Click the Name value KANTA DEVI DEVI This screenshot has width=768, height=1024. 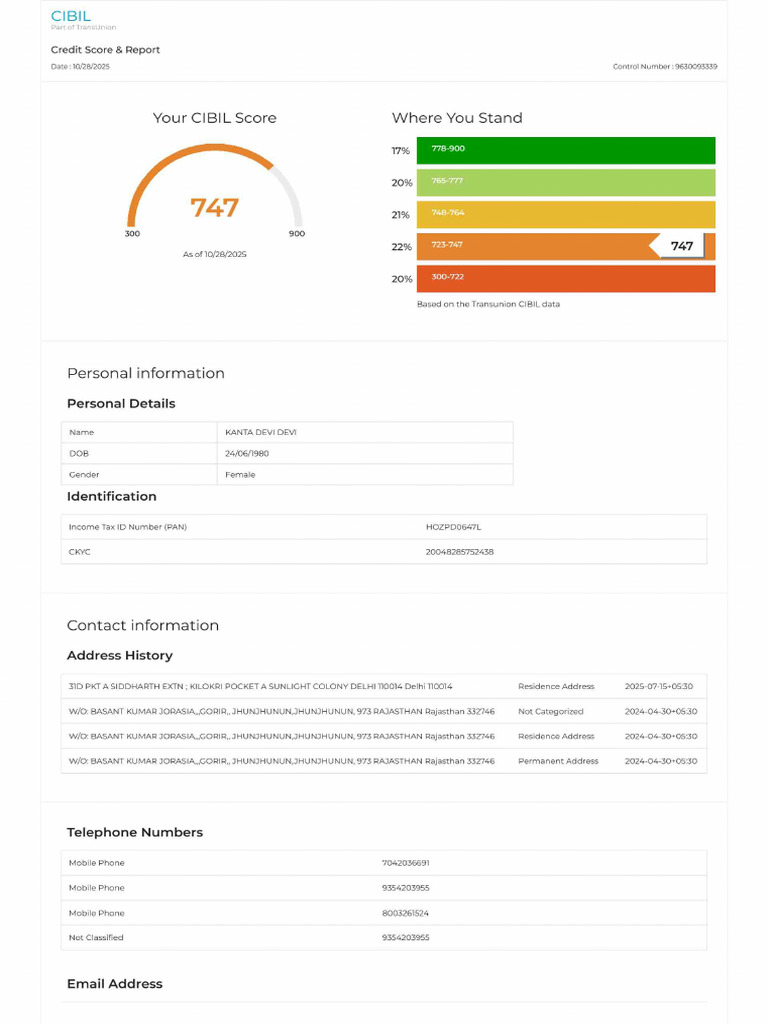tap(261, 432)
